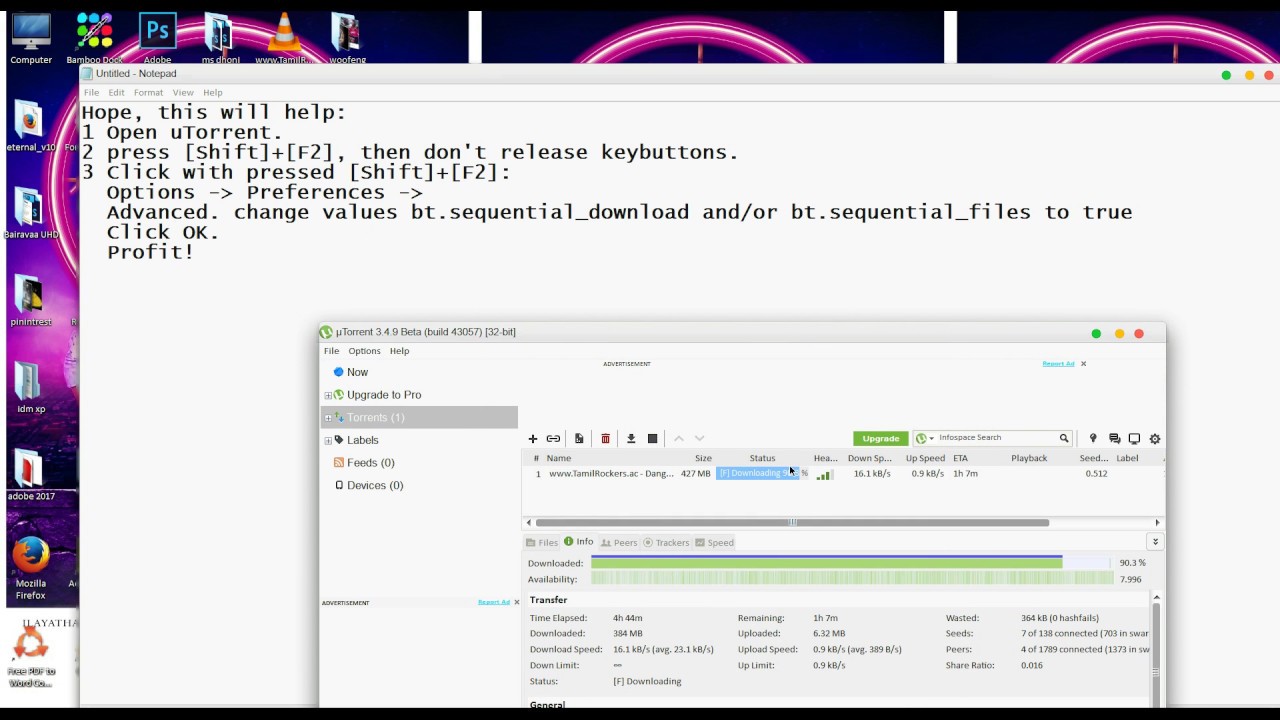Open the search provider dropdown arrow
1280x720 pixels.
pyautogui.click(x=931, y=438)
